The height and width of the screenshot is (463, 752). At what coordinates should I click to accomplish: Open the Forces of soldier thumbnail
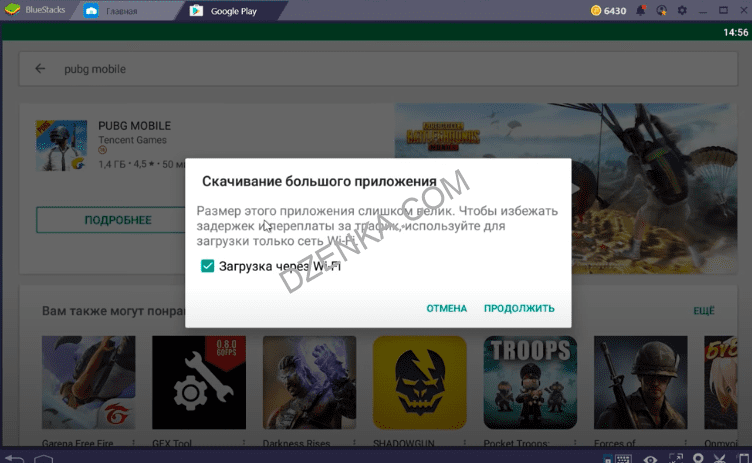(640, 382)
